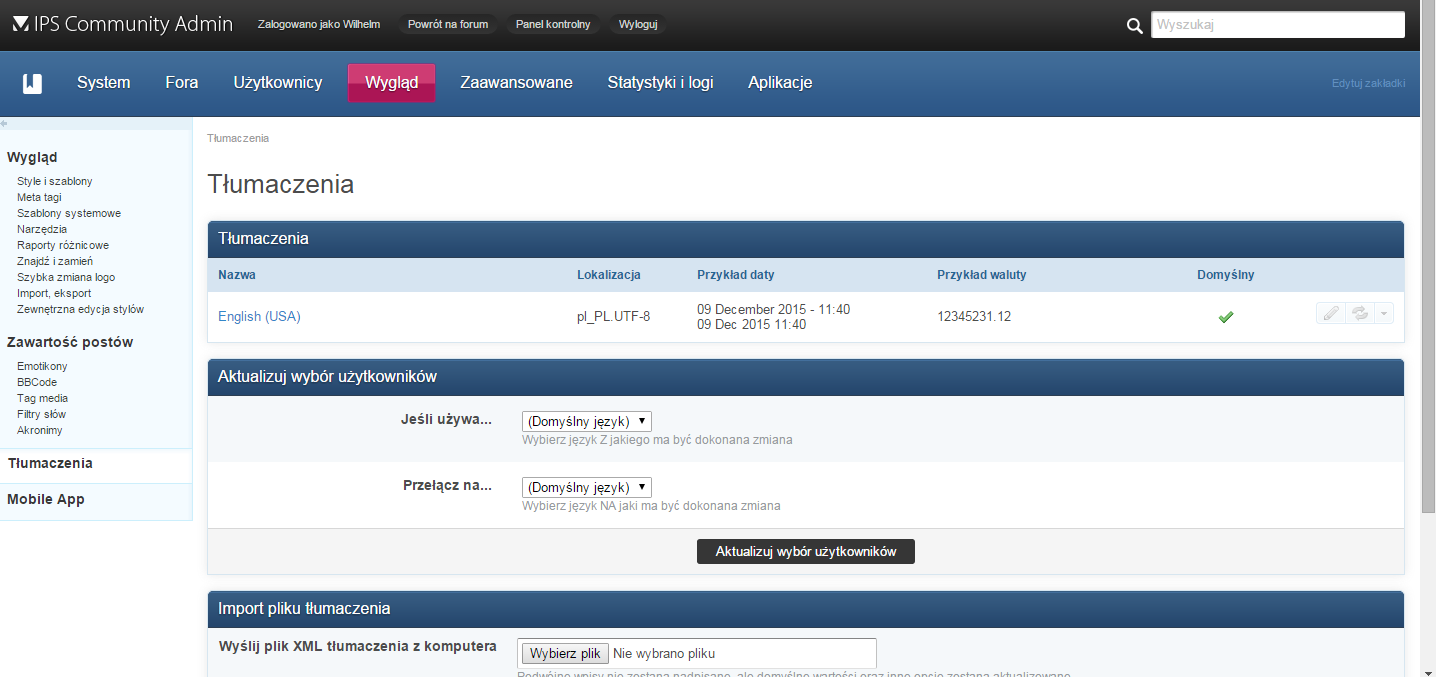Click the Wybierz plik file button
The width and height of the screenshot is (1436, 677).
(x=564, y=653)
